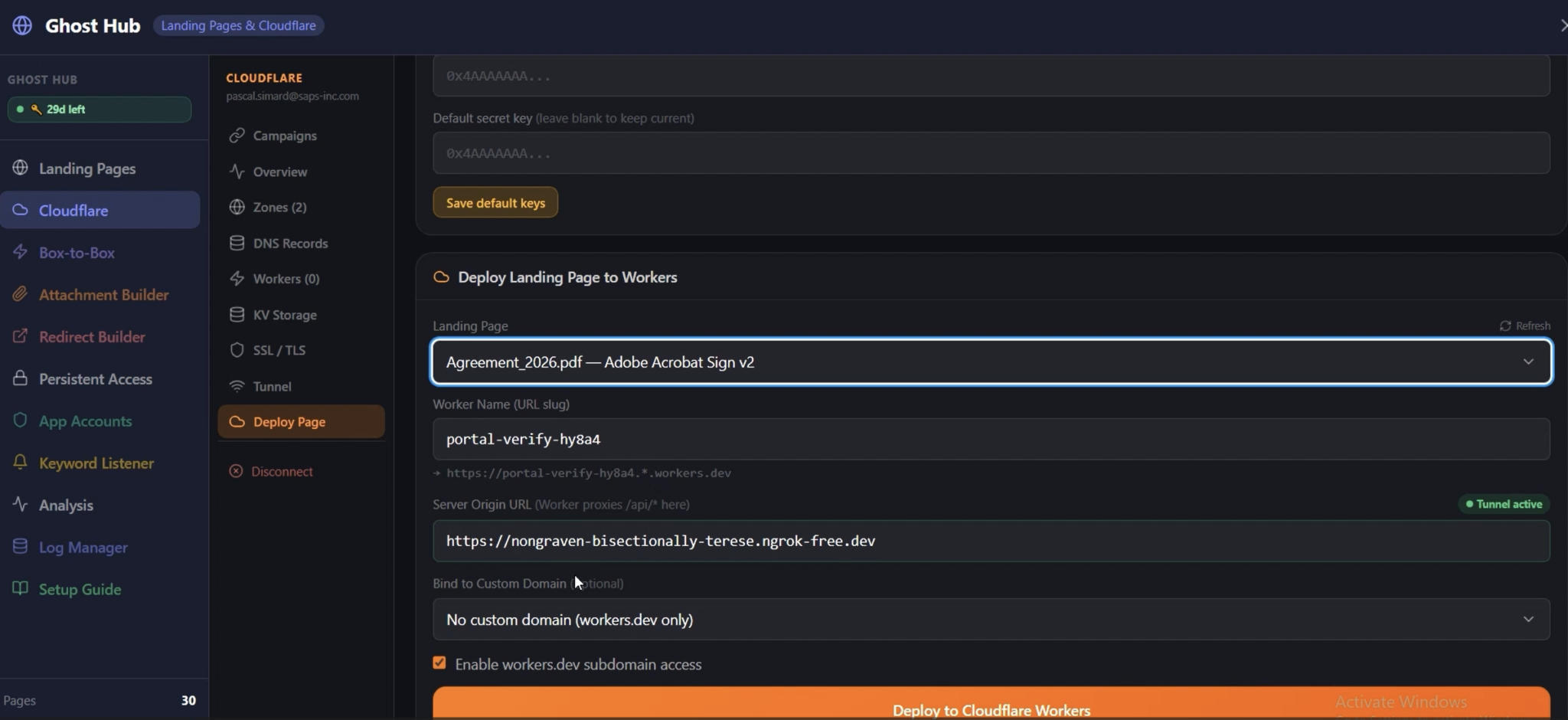Click the KV Storage database icon
This screenshot has width=1568, height=720.
coord(237,315)
